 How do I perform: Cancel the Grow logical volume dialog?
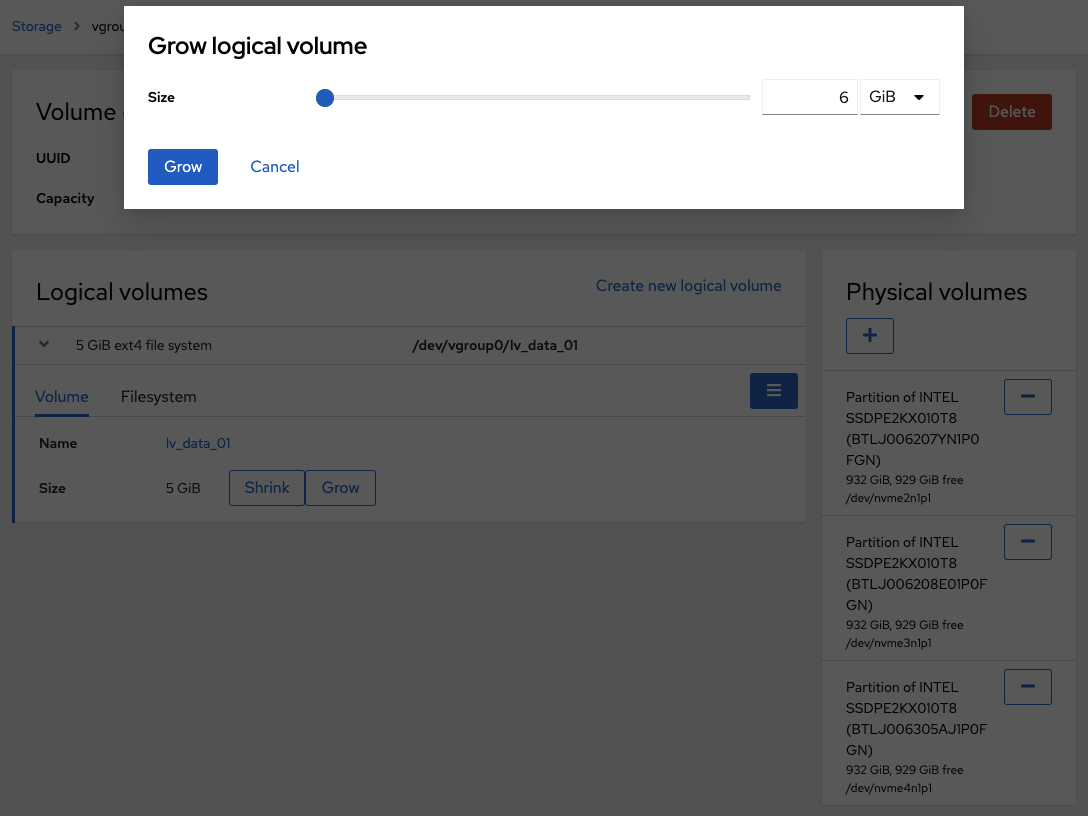click(x=275, y=167)
